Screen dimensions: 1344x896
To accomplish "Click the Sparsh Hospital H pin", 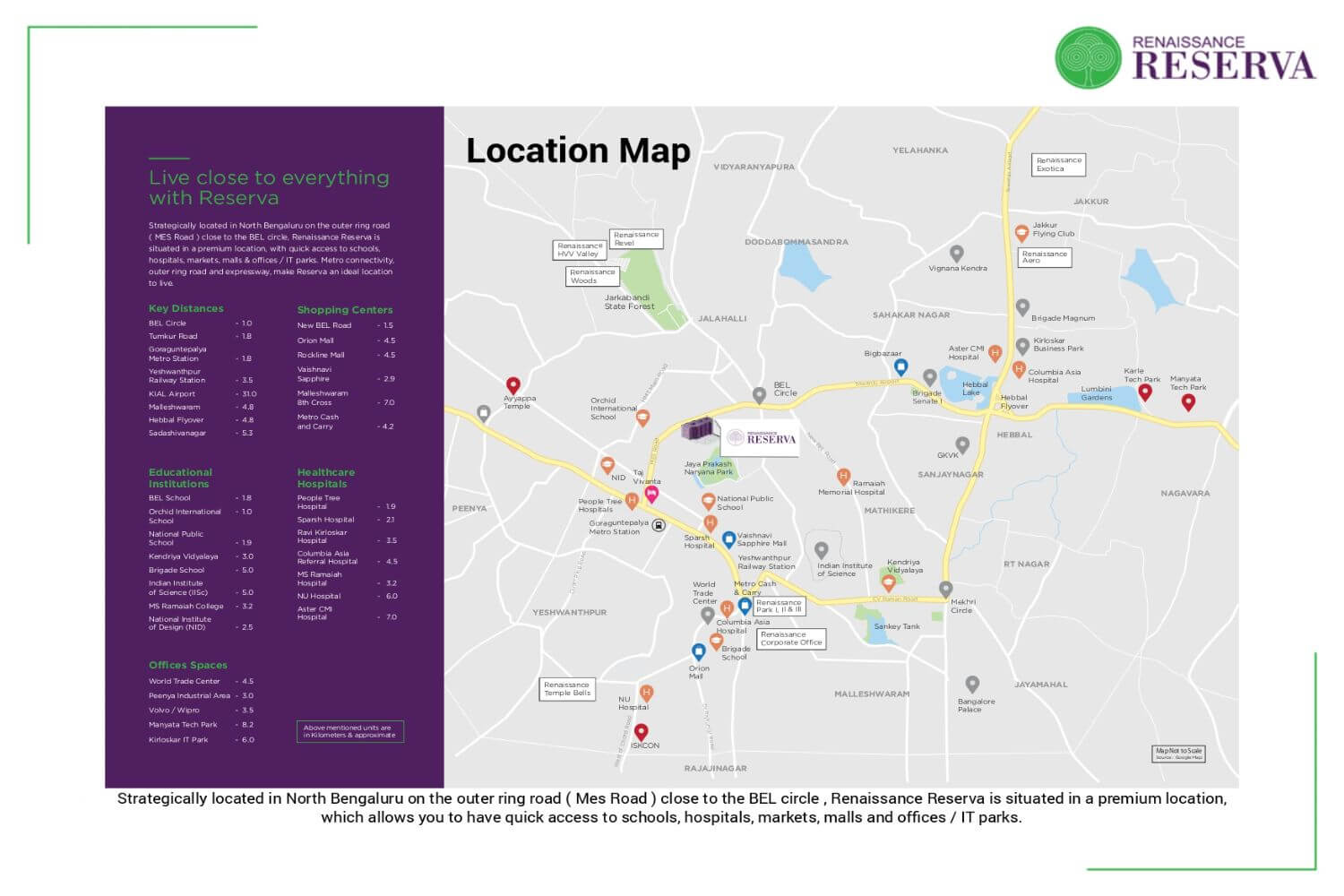I will click(711, 523).
